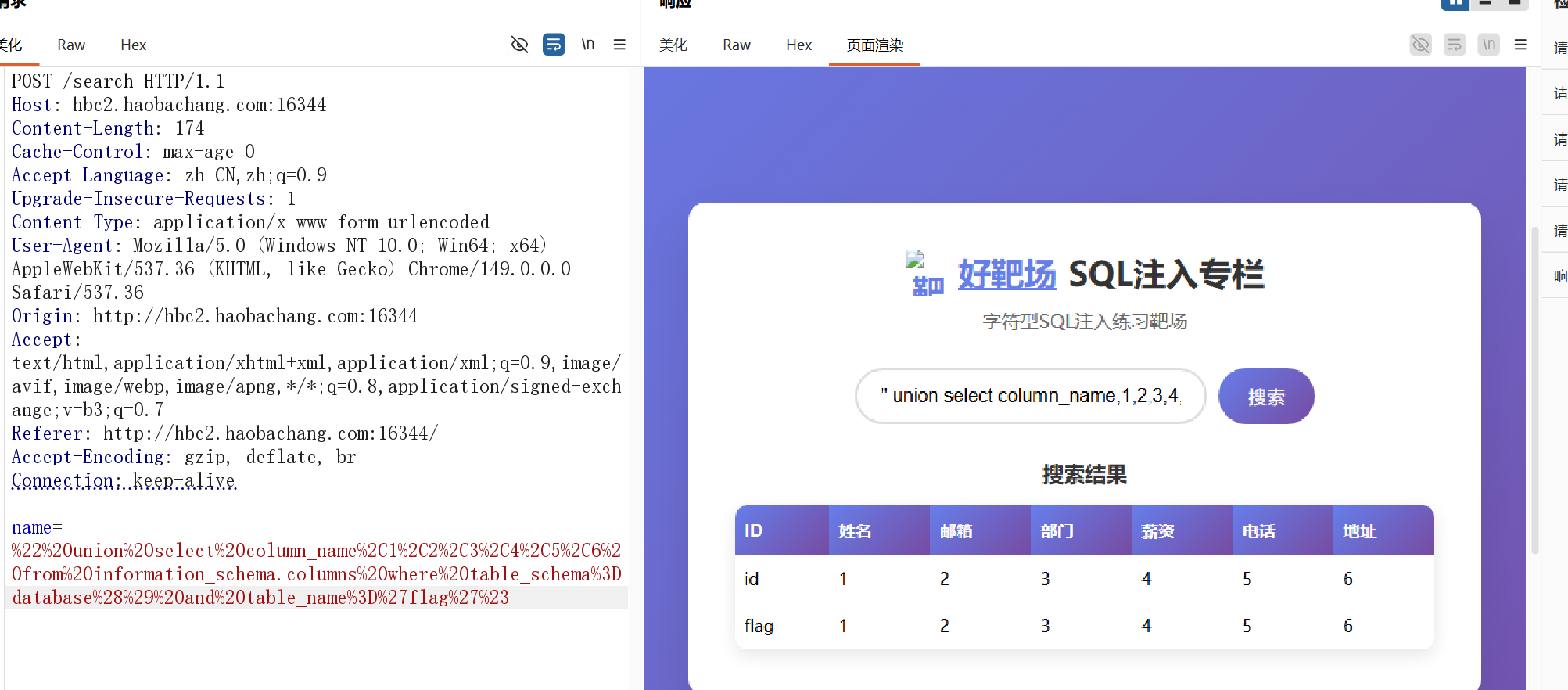1568x690 pixels.
Task: Click the 'Cache-Control: max-age=0' header
Action: coord(133,152)
